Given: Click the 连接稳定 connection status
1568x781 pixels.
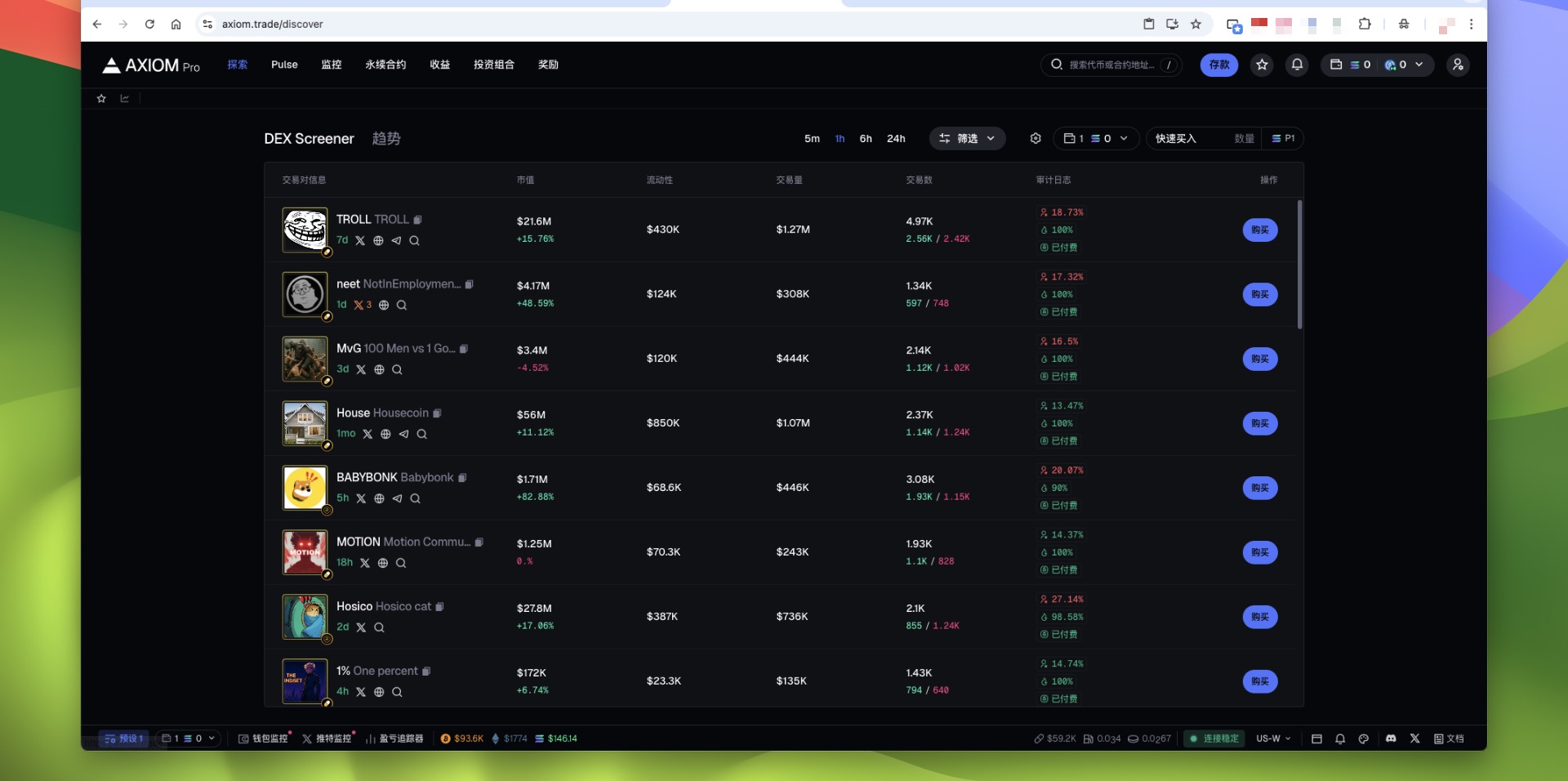Looking at the screenshot, I should point(1214,739).
